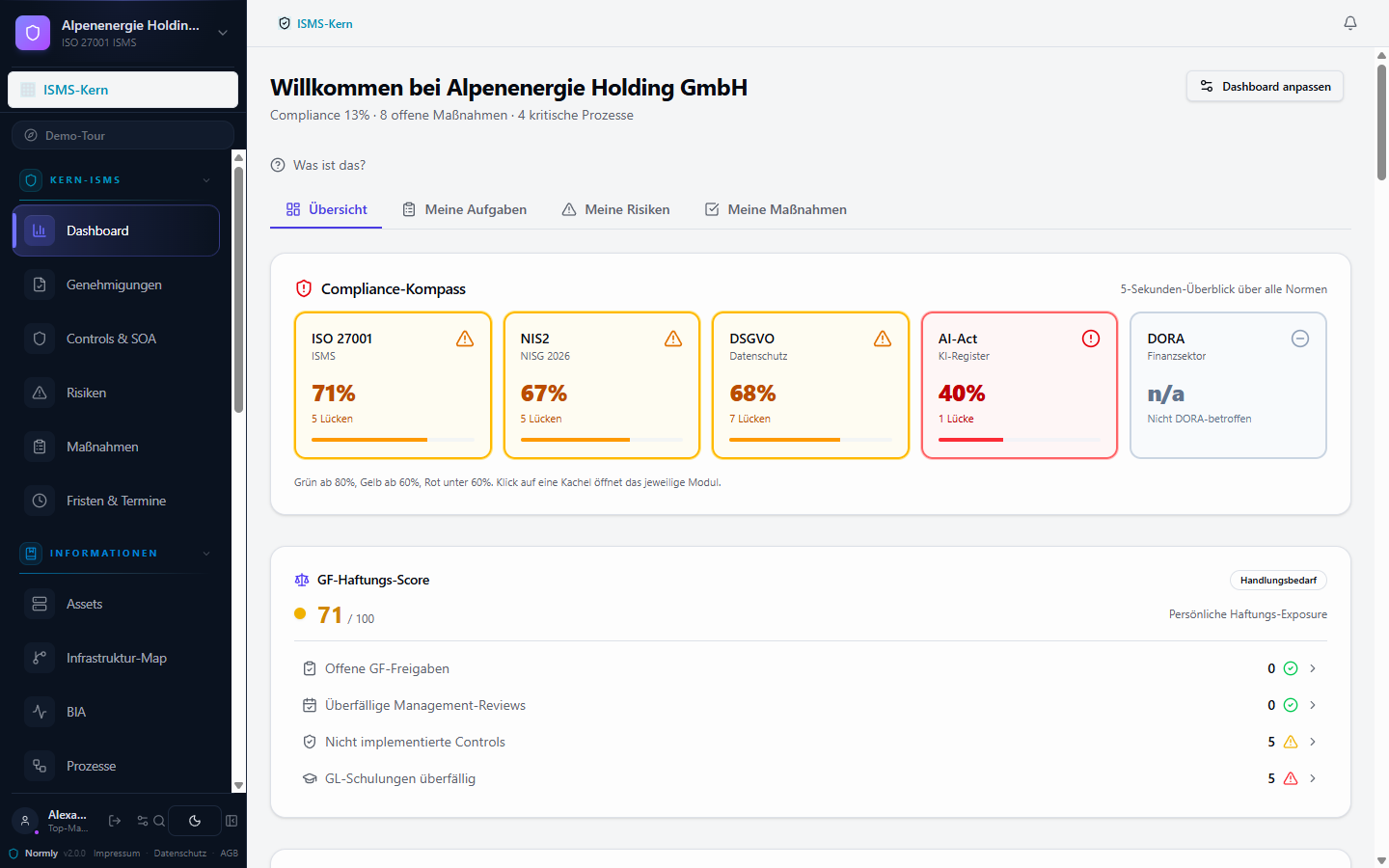Open the AGB footer link
Image resolution: width=1389 pixels, height=868 pixels.
coord(229,854)
